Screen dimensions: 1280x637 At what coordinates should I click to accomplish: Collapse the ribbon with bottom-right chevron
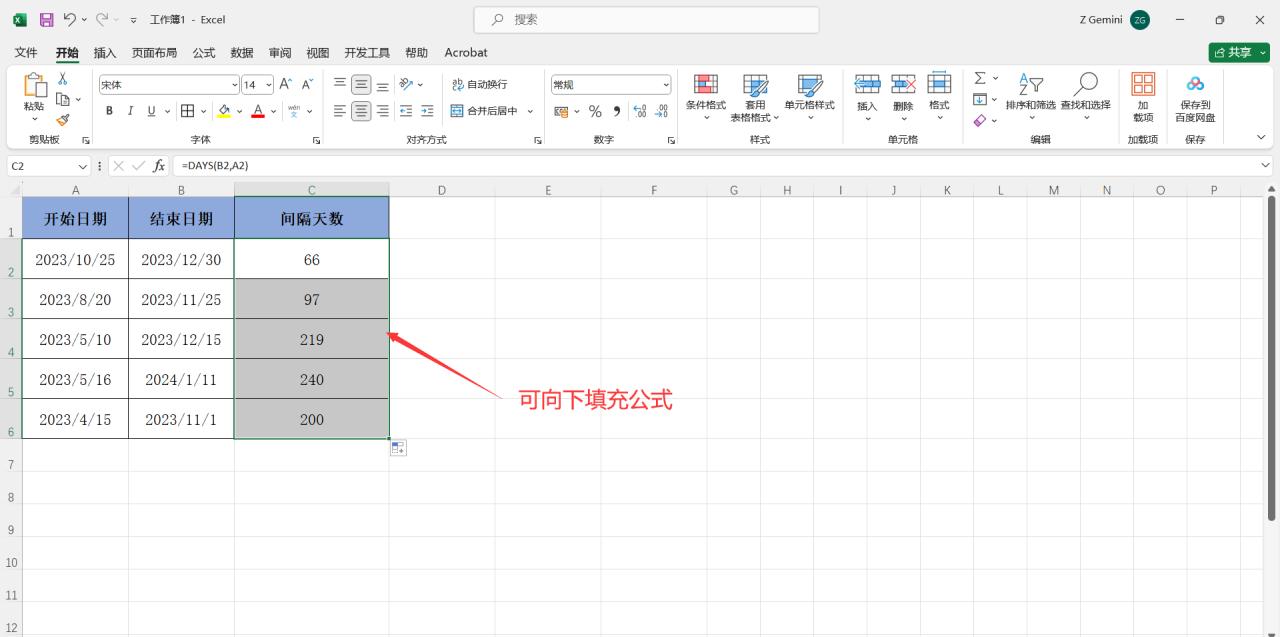1261,138
